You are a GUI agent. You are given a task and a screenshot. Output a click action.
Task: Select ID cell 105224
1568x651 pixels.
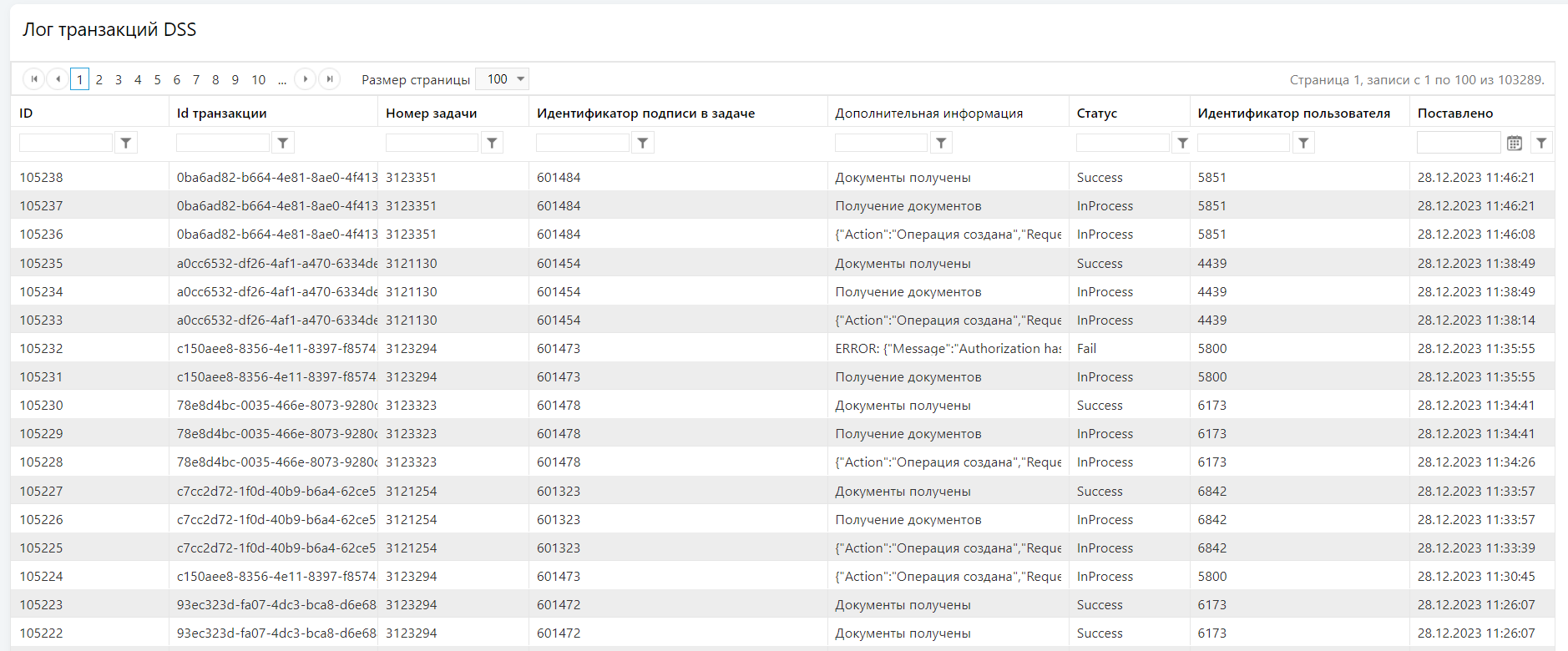click(x=41, y=576)
